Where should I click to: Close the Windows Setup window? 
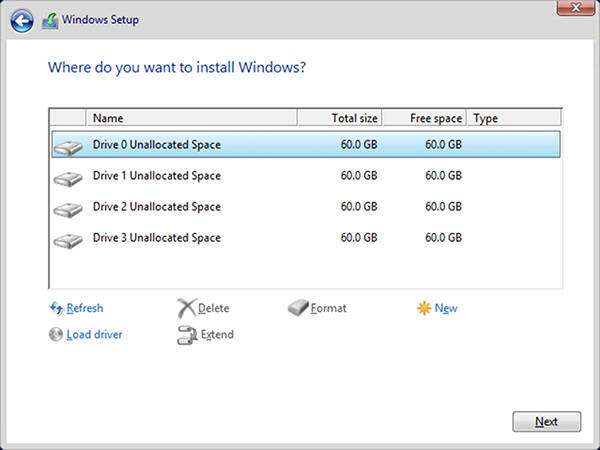coord(576,7)
